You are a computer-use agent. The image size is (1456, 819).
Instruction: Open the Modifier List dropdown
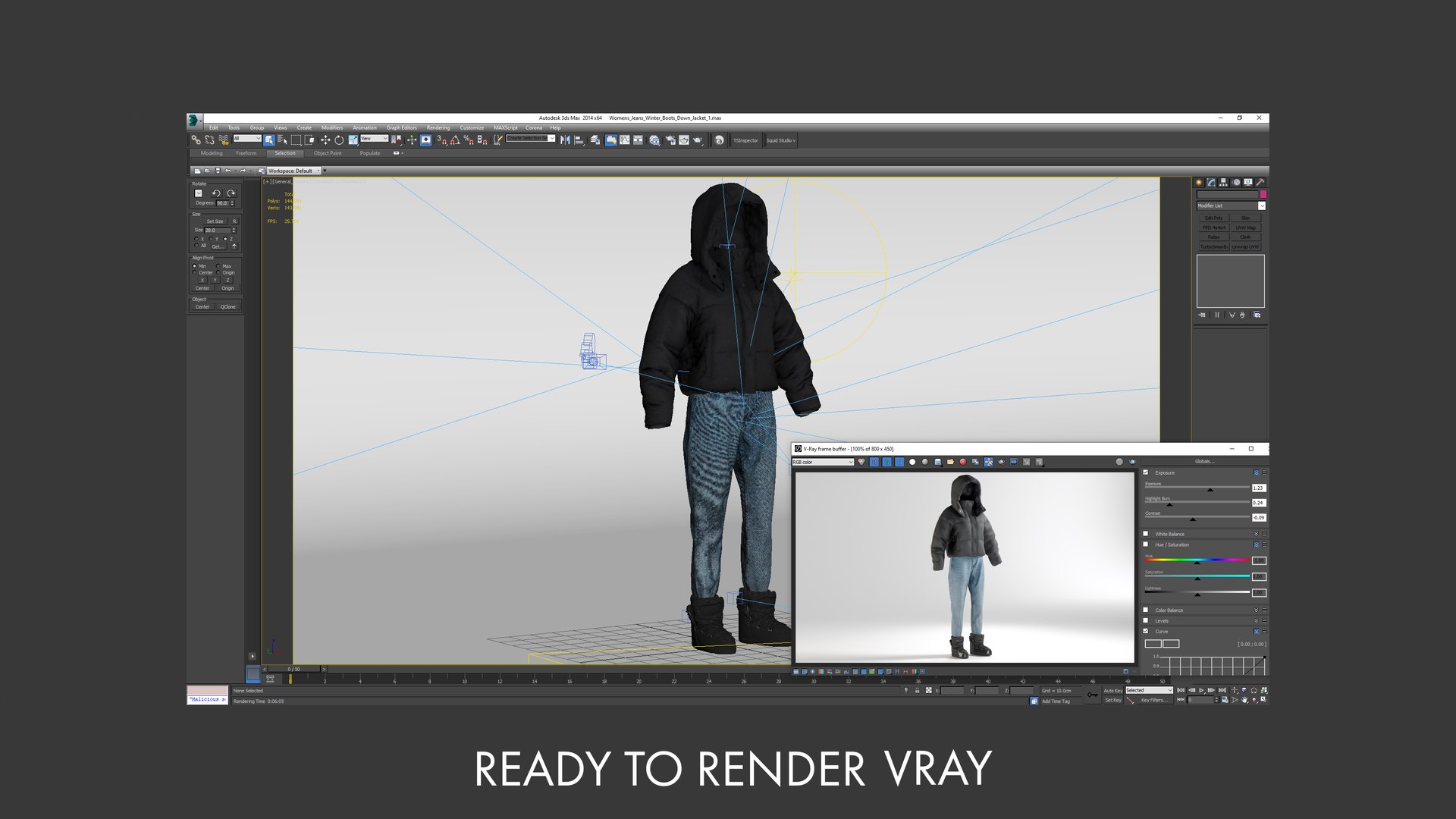coord(1231,206)
